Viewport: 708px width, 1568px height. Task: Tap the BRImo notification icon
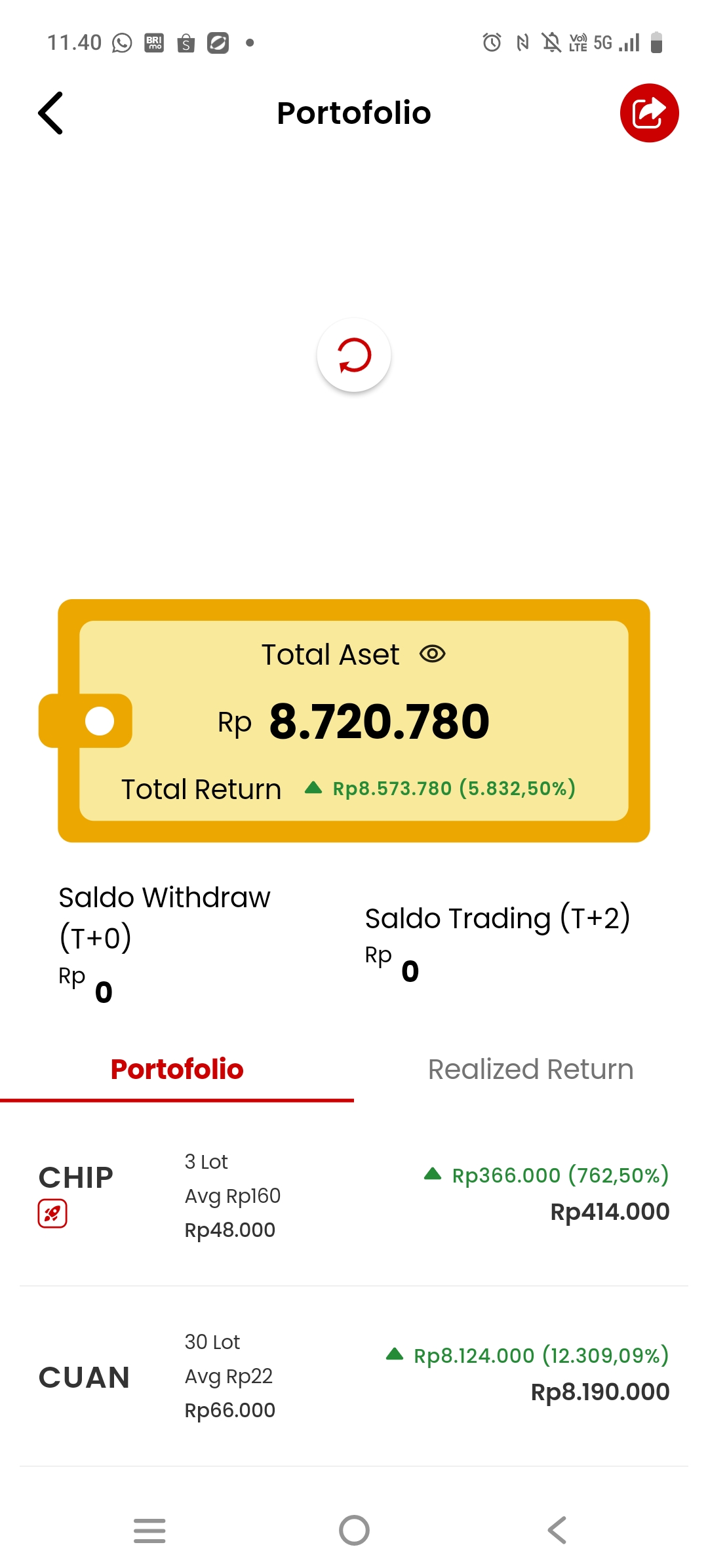154,43
